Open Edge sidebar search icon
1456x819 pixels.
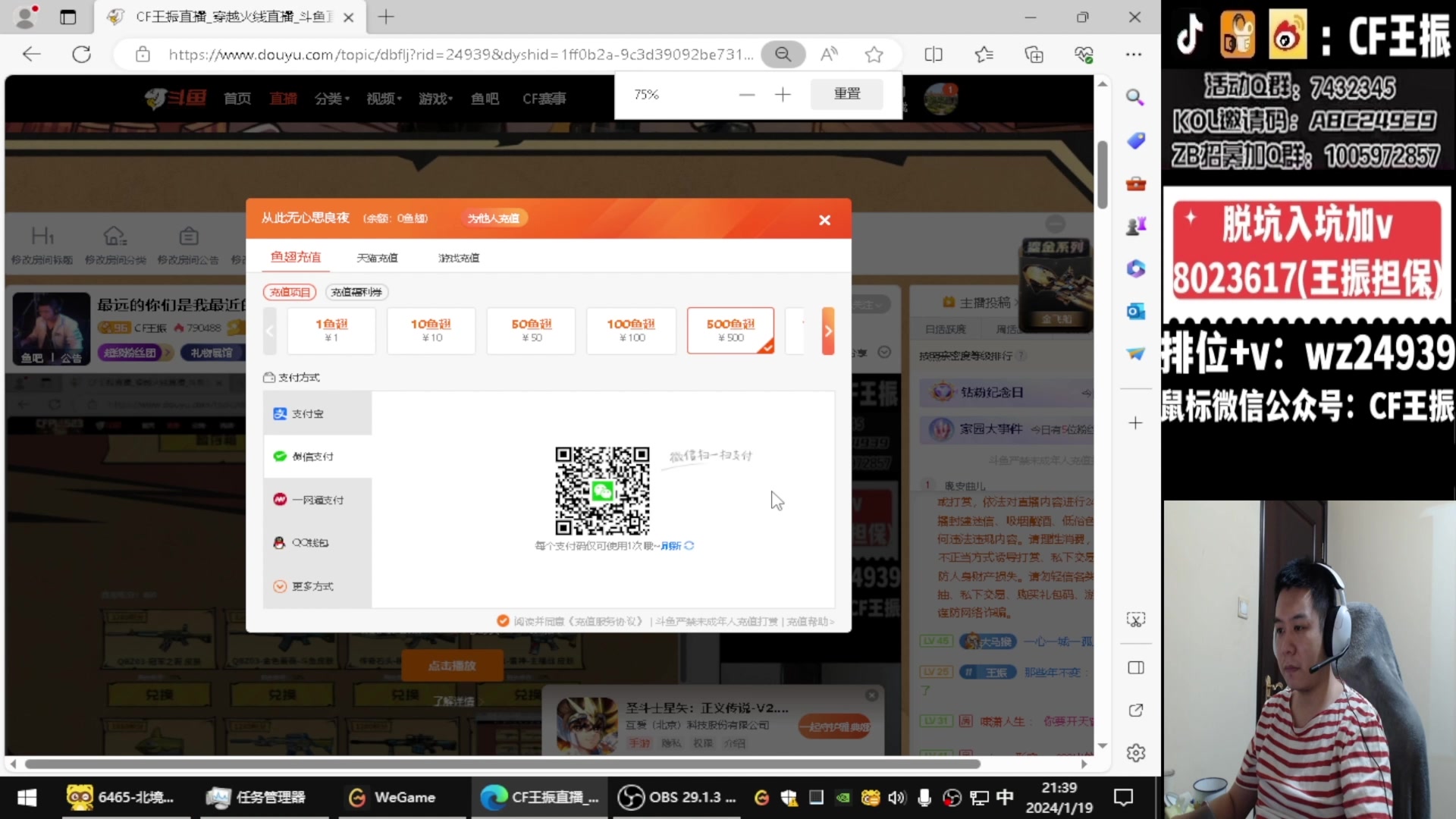coord(1134,97)
